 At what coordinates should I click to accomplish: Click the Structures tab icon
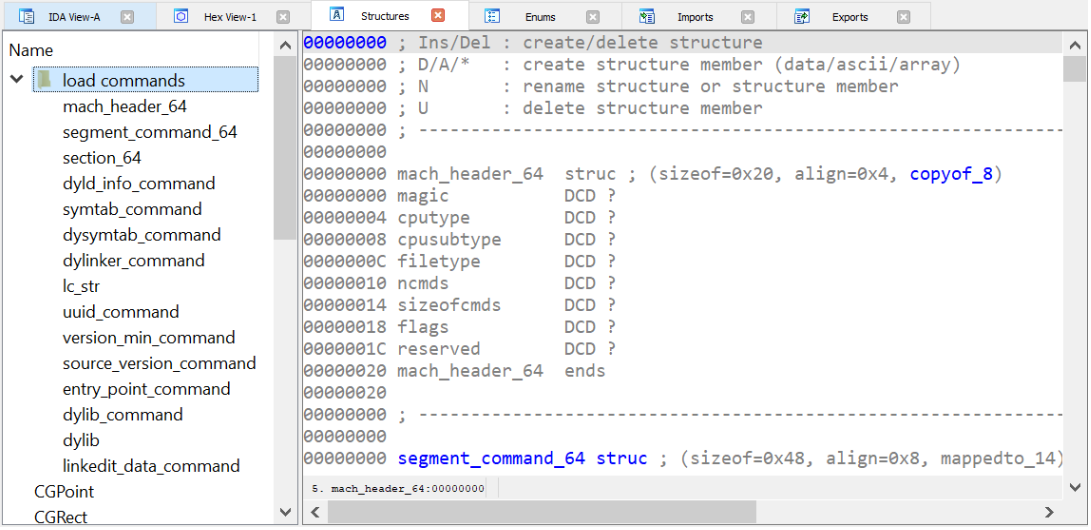[337, 15]
